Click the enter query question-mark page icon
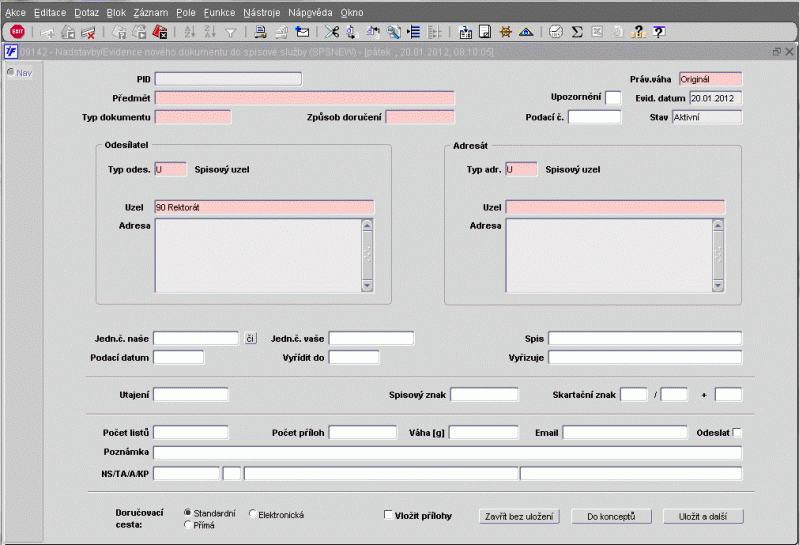This screenshot has width=800, height=545. (x=119, y=32)
